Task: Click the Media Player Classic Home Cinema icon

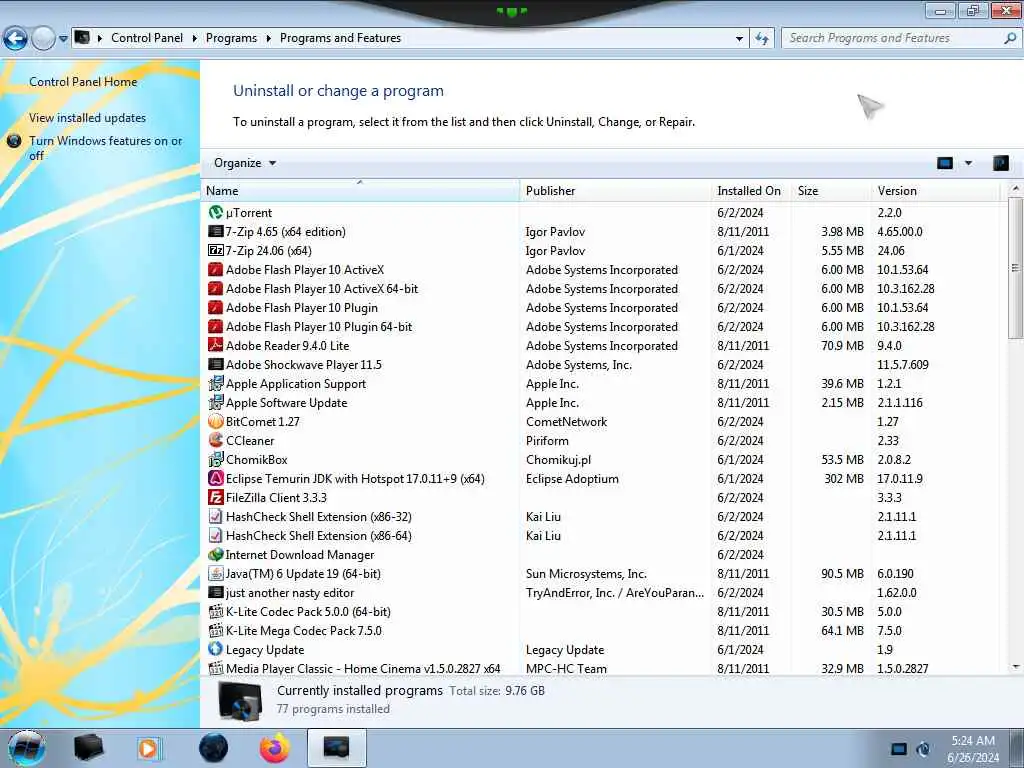Action: (216, 668)
